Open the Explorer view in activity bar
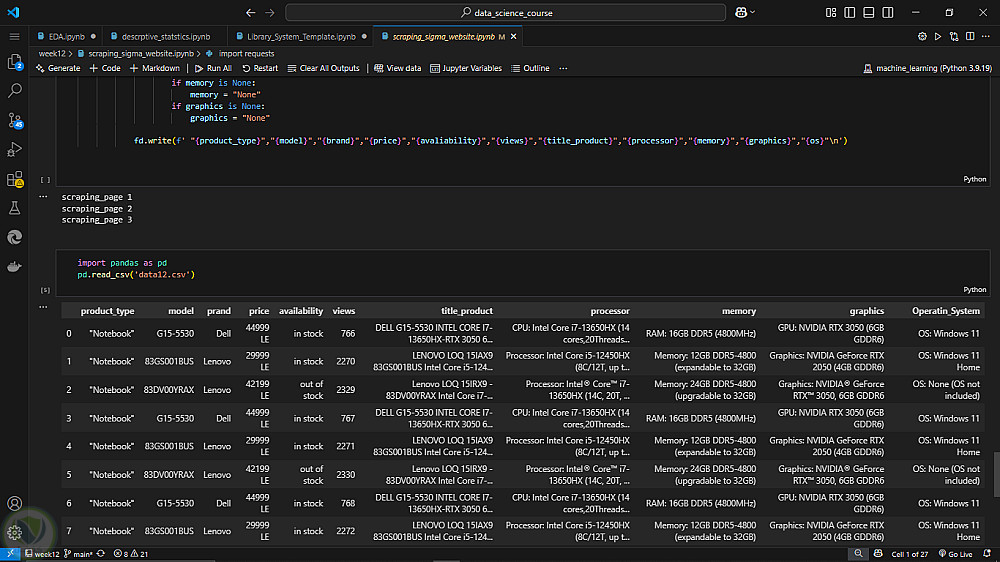This screenshot has width=1000, height=562. (15, 61)
